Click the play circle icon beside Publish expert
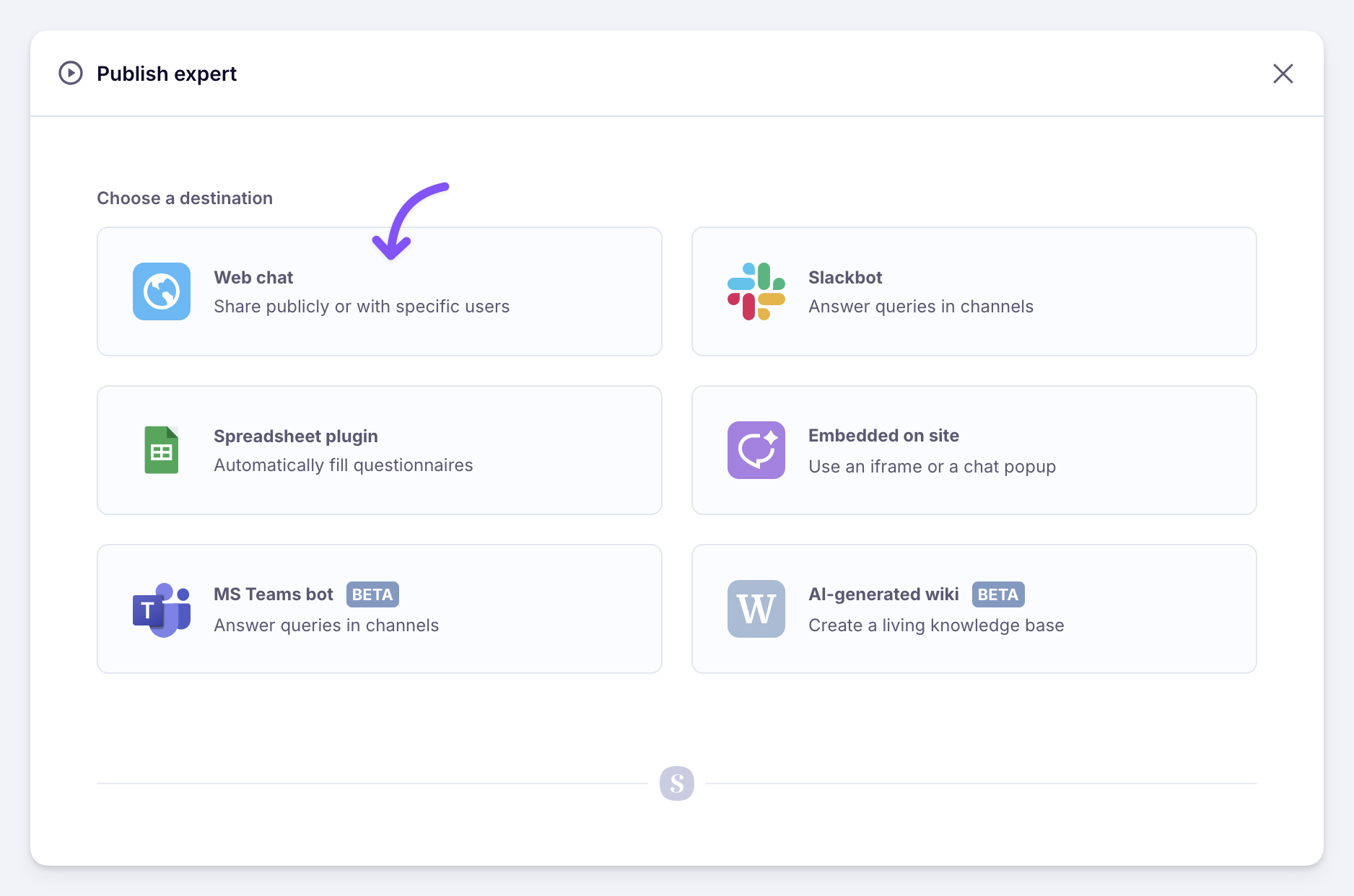 tap(71, 74)
